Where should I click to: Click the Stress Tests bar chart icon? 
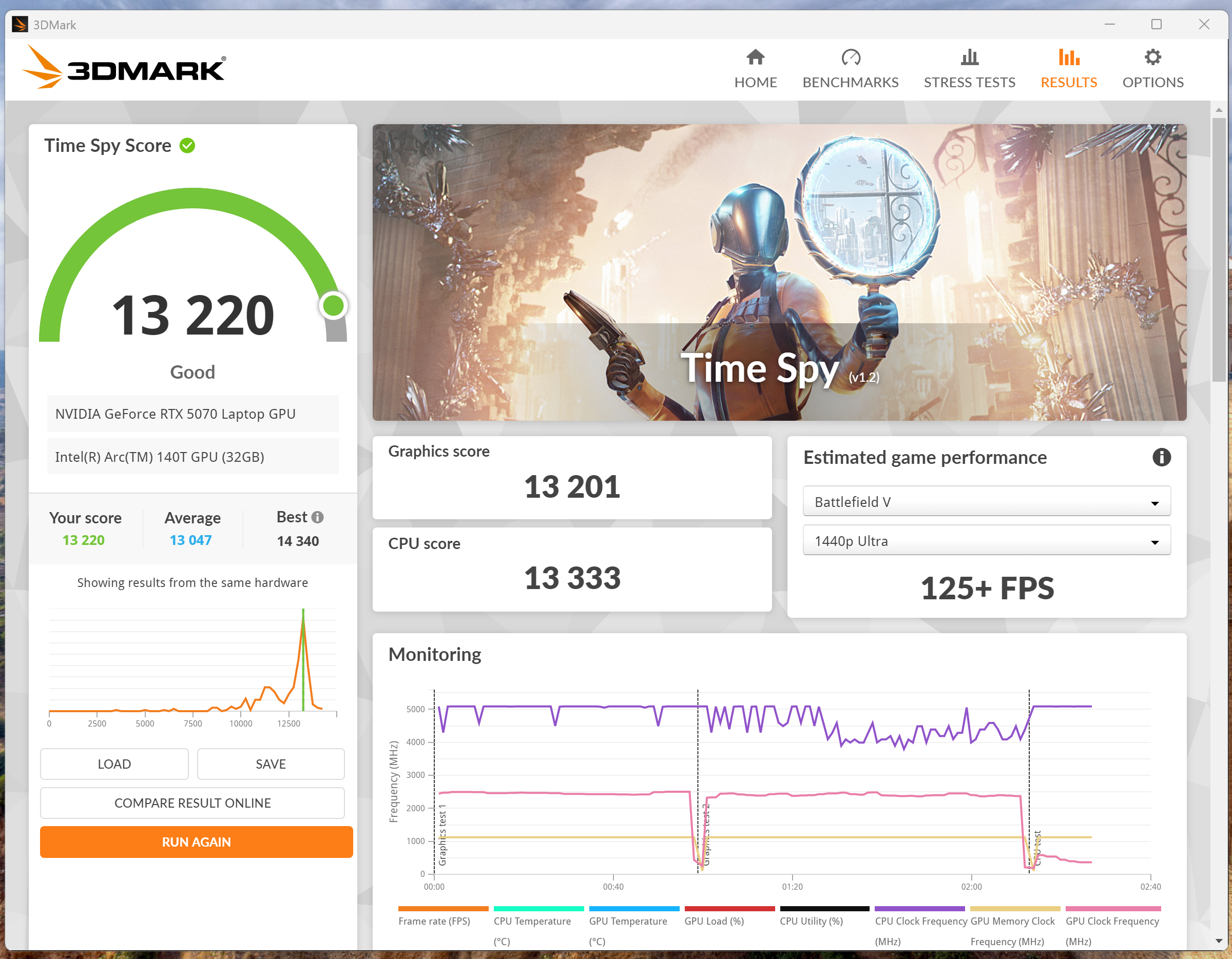pyautogui.click(x=969, y=57)
